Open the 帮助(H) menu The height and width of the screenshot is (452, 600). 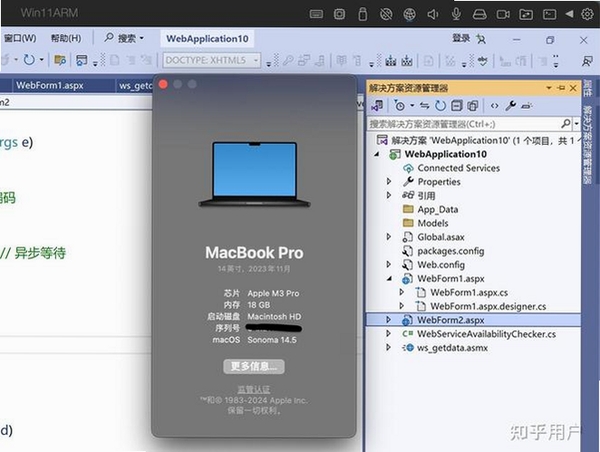[66, 38]
